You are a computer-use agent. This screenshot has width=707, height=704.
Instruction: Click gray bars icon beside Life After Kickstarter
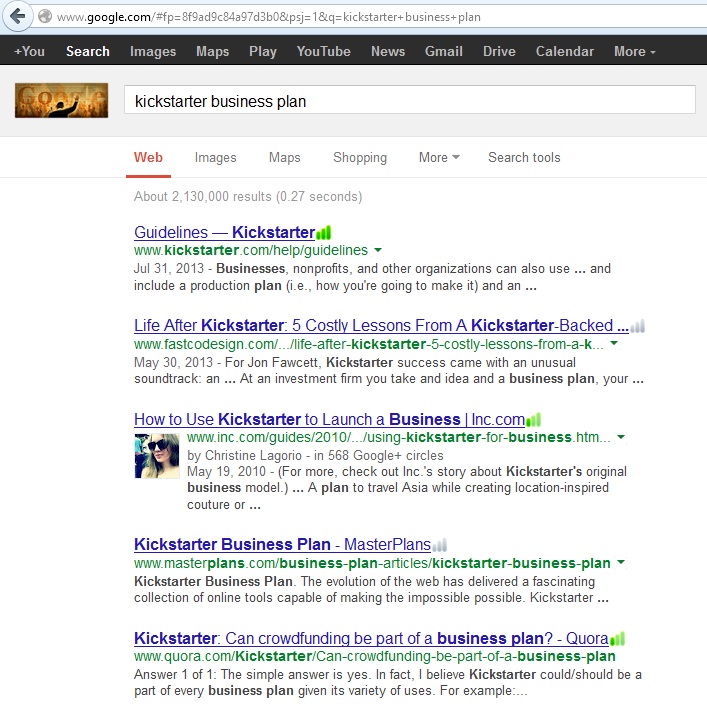[637, 326]
